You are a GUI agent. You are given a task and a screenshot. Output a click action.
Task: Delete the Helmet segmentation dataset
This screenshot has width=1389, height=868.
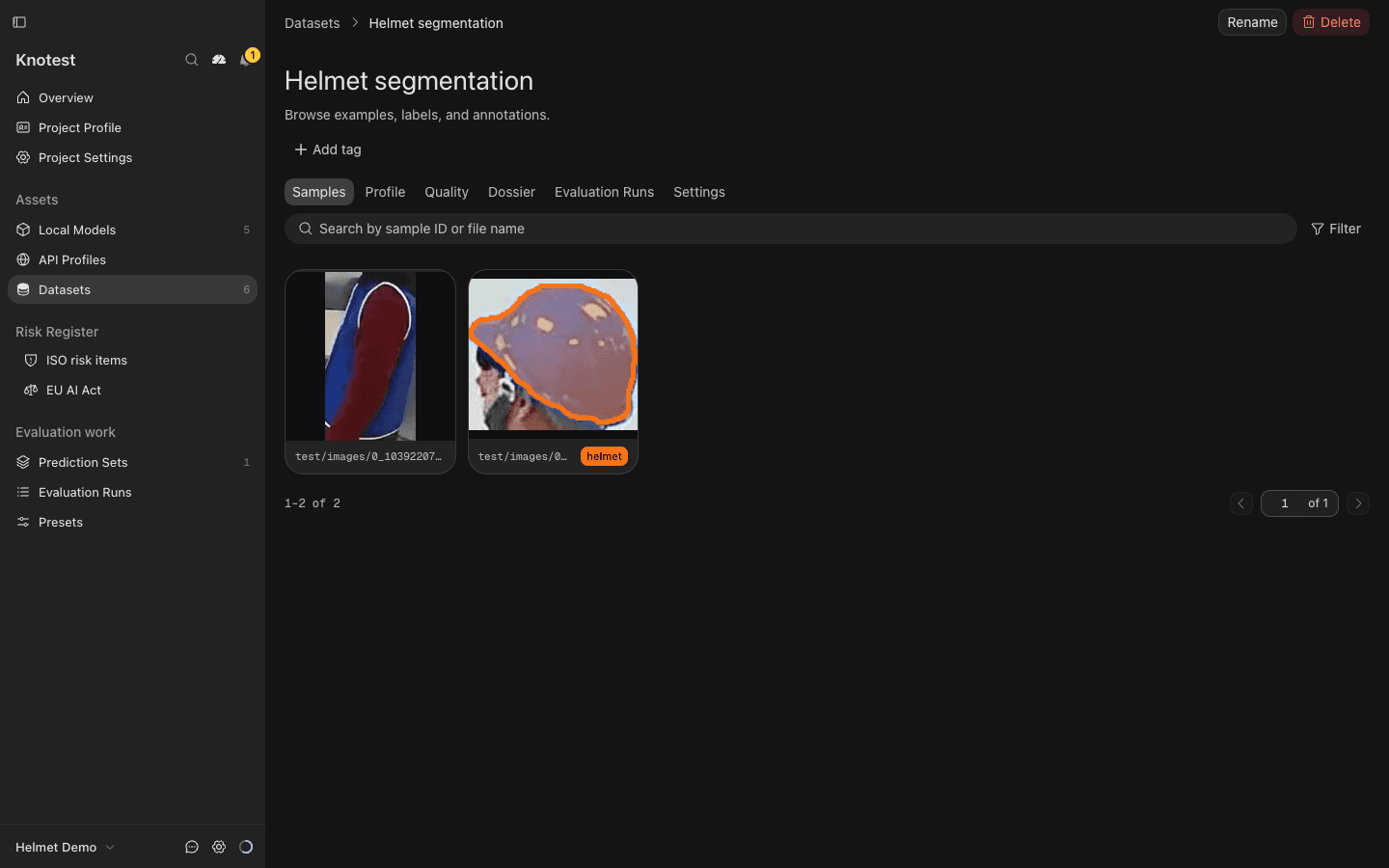[1331, 22]
